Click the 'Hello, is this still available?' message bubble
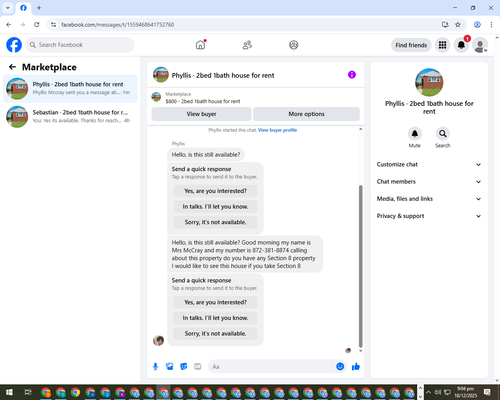Viewport: 500px width, 400px height. click(206, 155)
